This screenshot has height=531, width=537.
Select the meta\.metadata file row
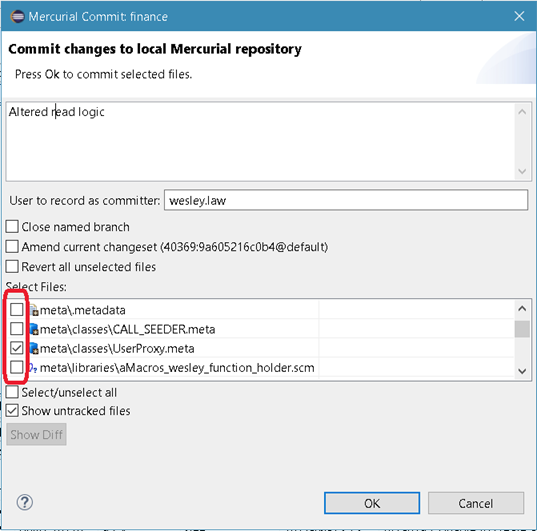pyautogui.click(x=260, y=310)
